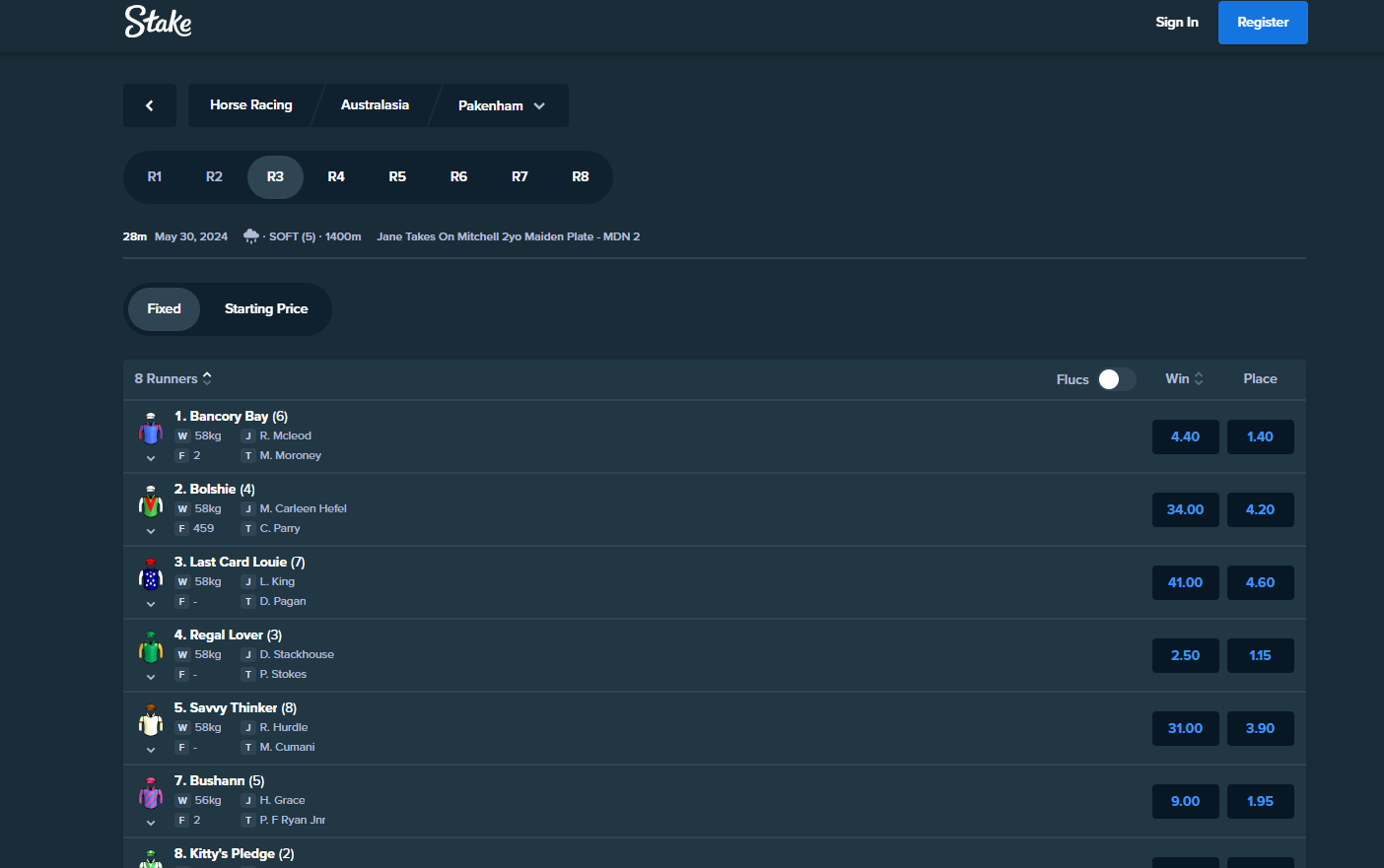The width and height of the screenshot is (1384, 868).
Task: Bet Last Card Louie place at 4.60
Action: click(x=1261, y=582)
